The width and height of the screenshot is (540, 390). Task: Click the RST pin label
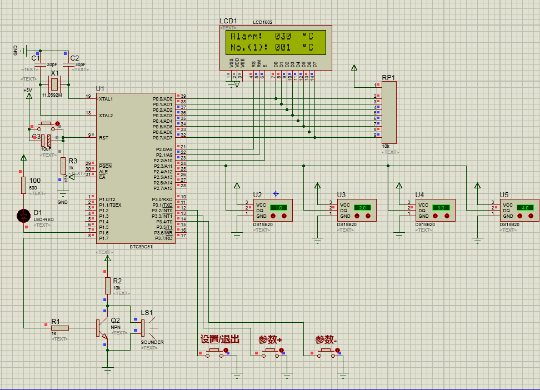pyautogui.click(x=103, y=137)
